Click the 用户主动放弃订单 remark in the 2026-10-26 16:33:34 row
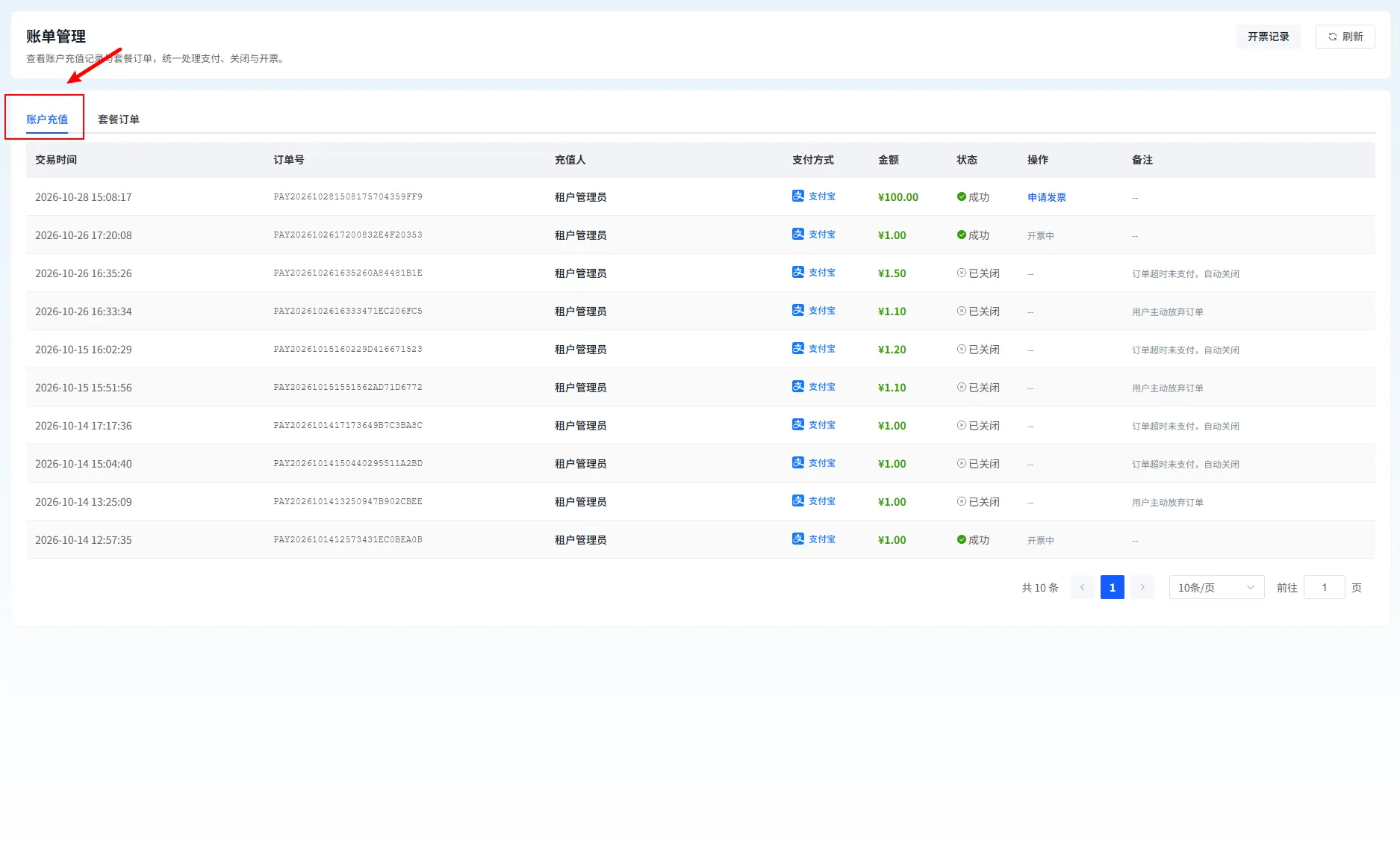 (x=1167, y=312)
